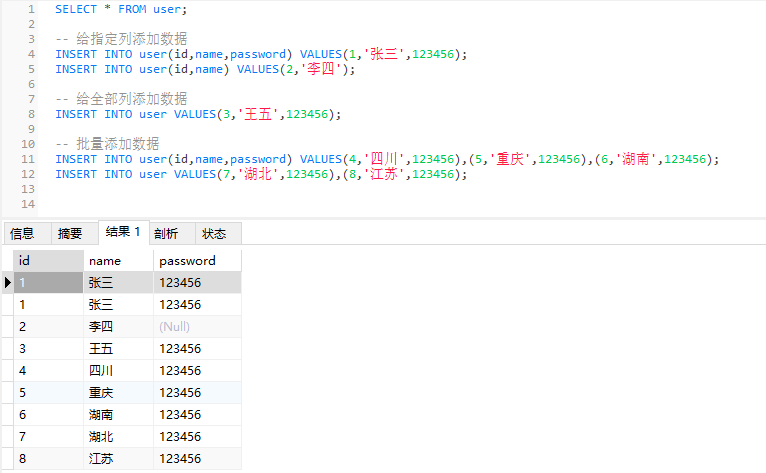This screenshot has height=473, width=766.
Task: Select 张三 in the highlighted row
Action: (118, 282)
